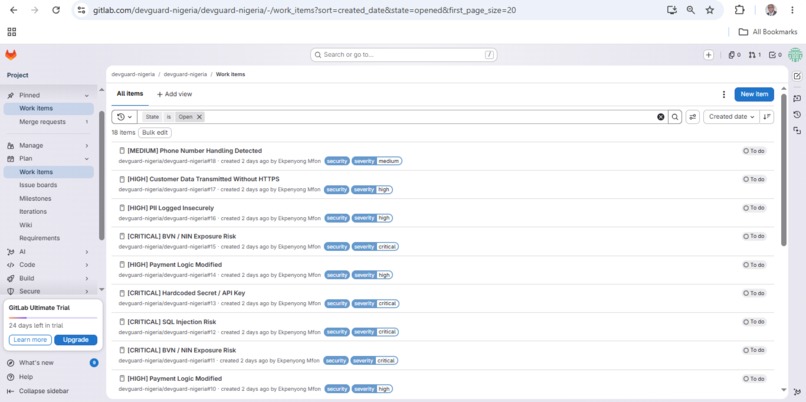Open the SQL Injection Risk item
806x402 pixels.
click(x=172, y=322)
